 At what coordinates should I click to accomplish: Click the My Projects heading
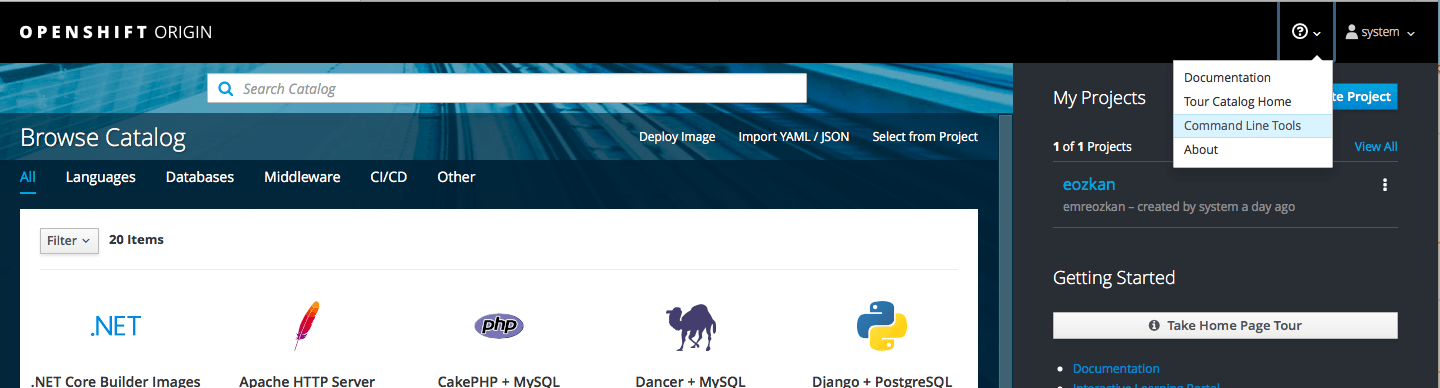[1099, 98]
